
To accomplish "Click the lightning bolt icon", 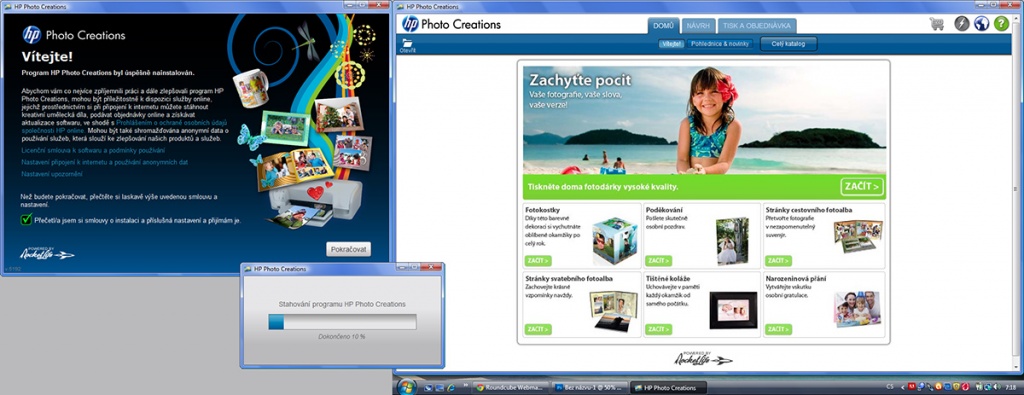I will coord(961,24).
